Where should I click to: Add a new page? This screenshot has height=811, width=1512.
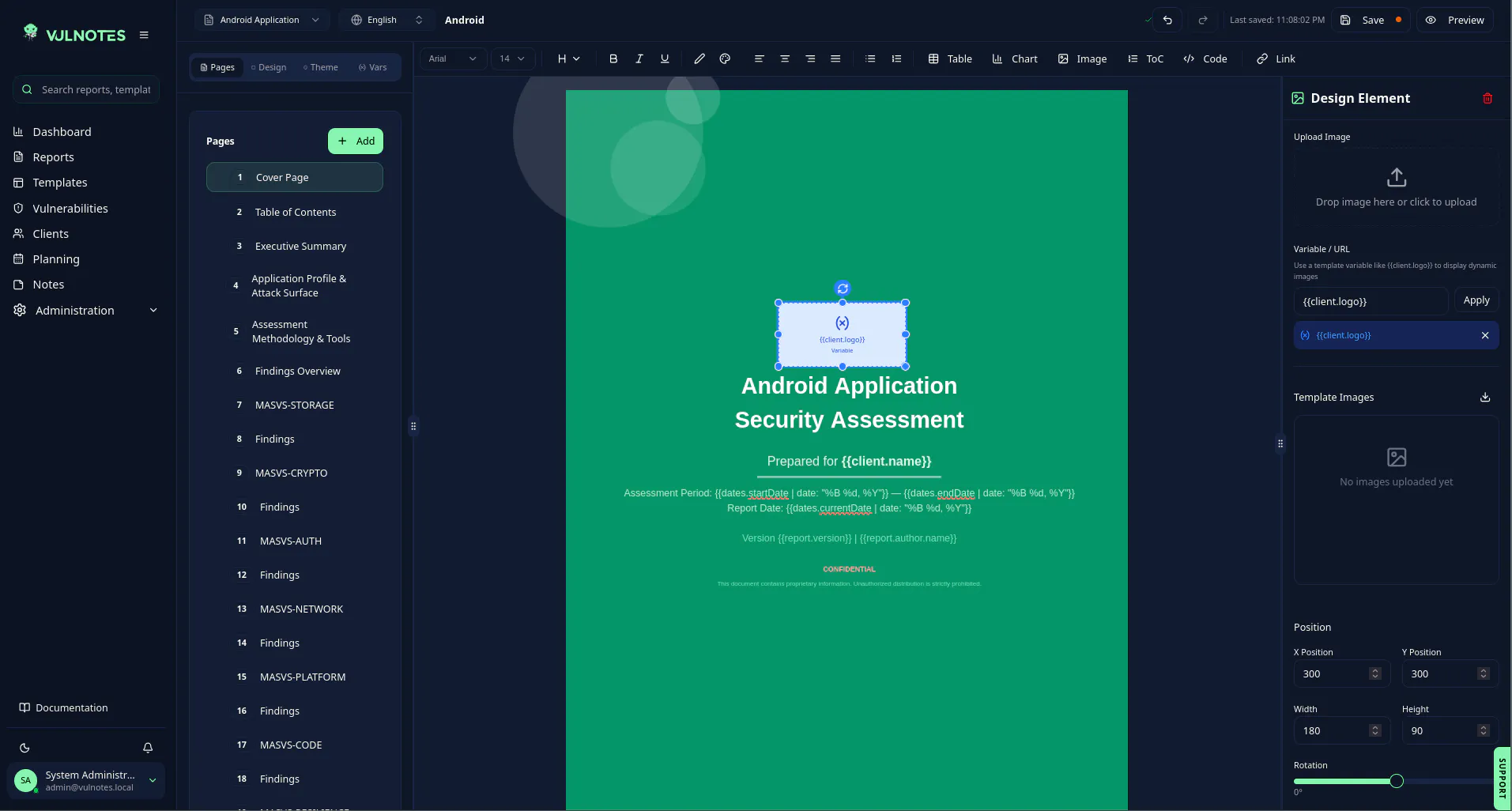(356, 141)
